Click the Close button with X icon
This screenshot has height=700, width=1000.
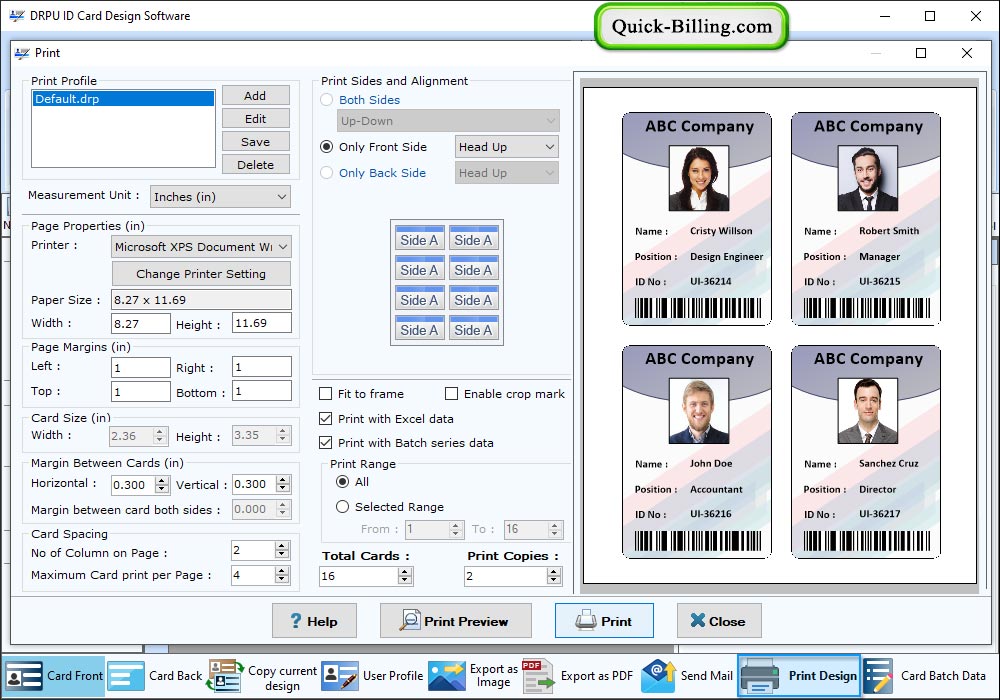point(719,621)
